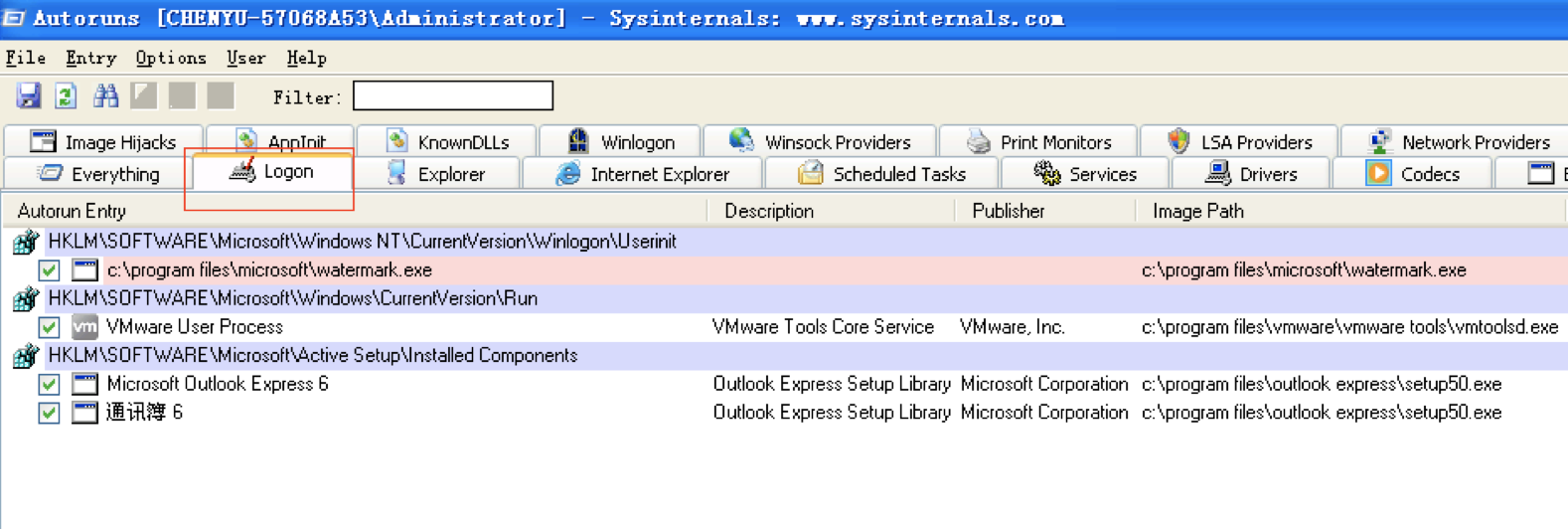This screenshot has height=529, width=1568.
Task: Click the CurrentVersion\Run registry key icon
Action: pos(26,298)
